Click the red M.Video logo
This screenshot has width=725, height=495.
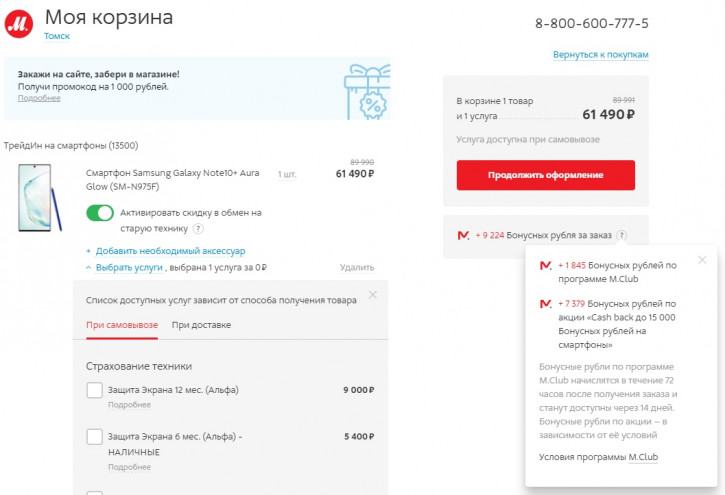19,24
